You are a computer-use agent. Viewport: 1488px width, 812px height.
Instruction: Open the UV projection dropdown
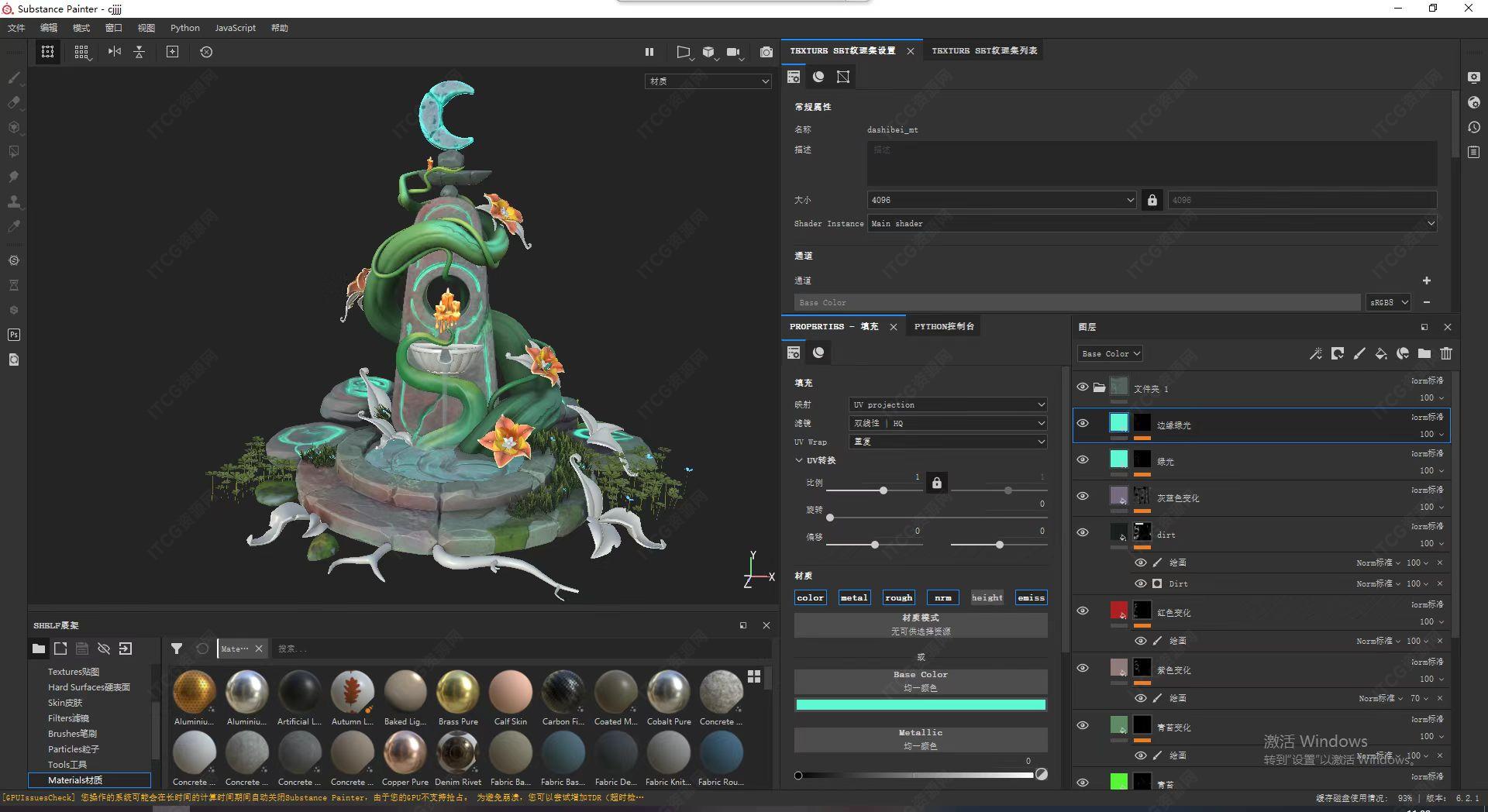click(948, 404)
